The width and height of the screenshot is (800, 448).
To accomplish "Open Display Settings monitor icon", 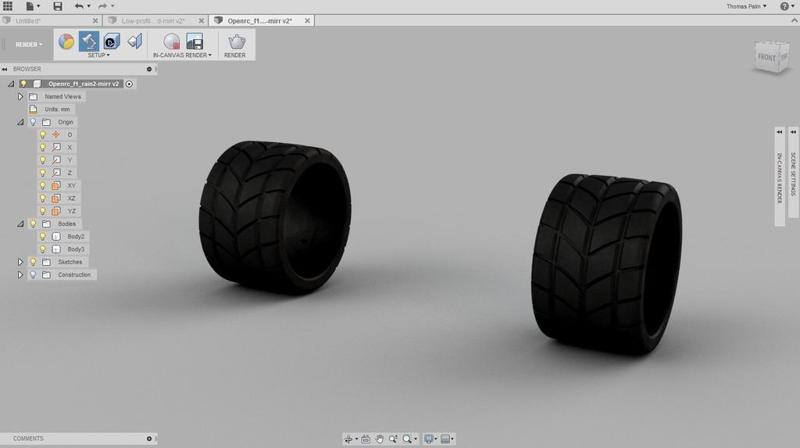I will tap(429, 439).
